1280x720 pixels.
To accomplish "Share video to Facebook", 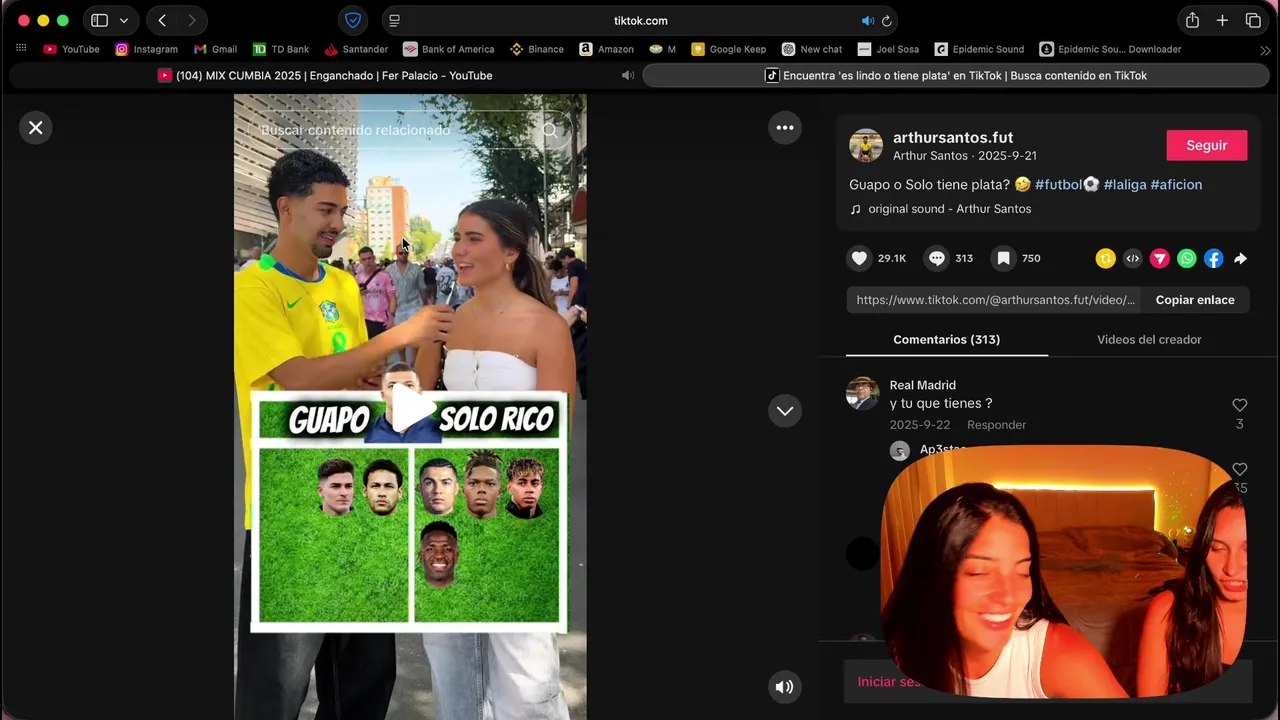I will [1213, 259].
